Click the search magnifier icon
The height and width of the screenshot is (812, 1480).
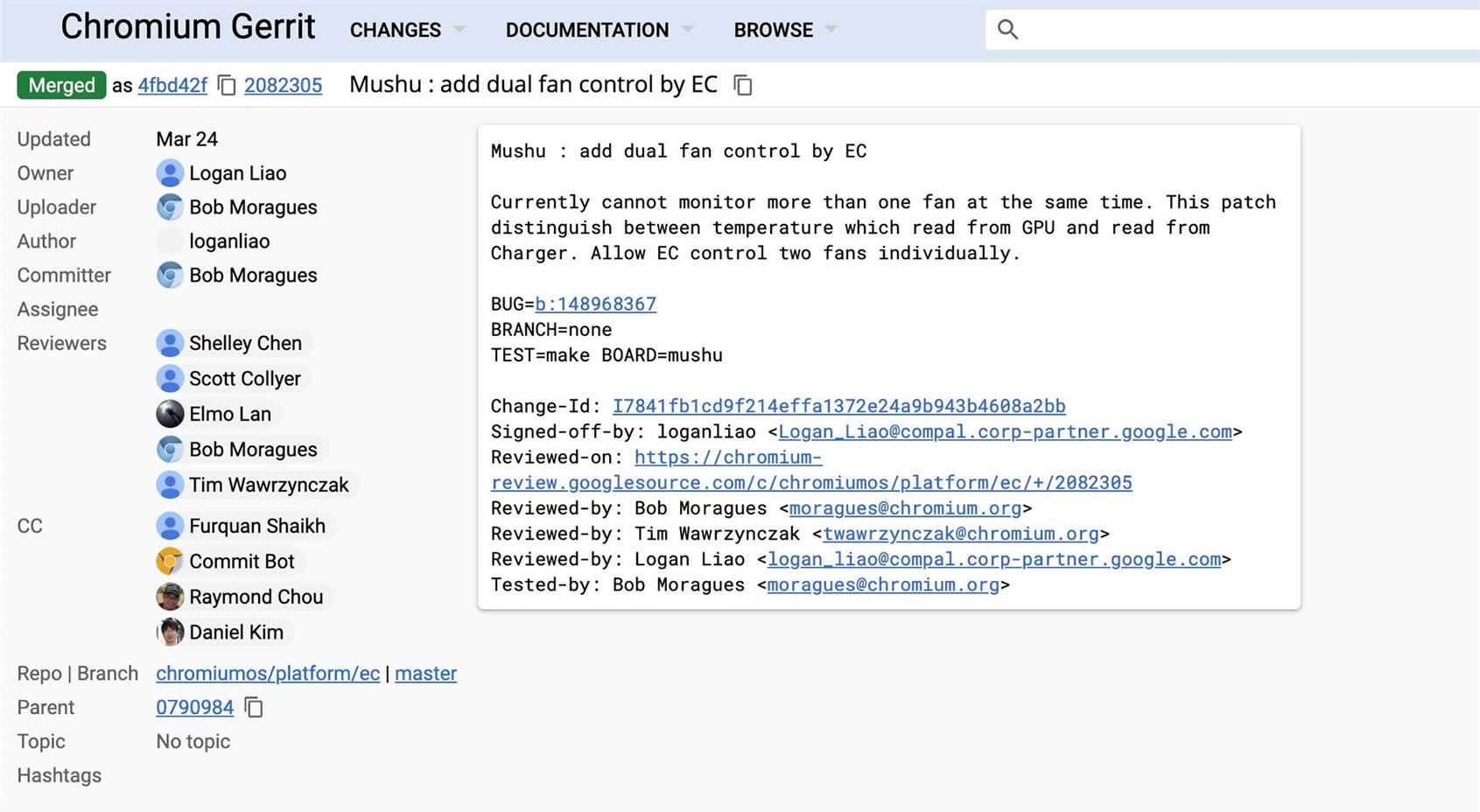coord(1007,30)
